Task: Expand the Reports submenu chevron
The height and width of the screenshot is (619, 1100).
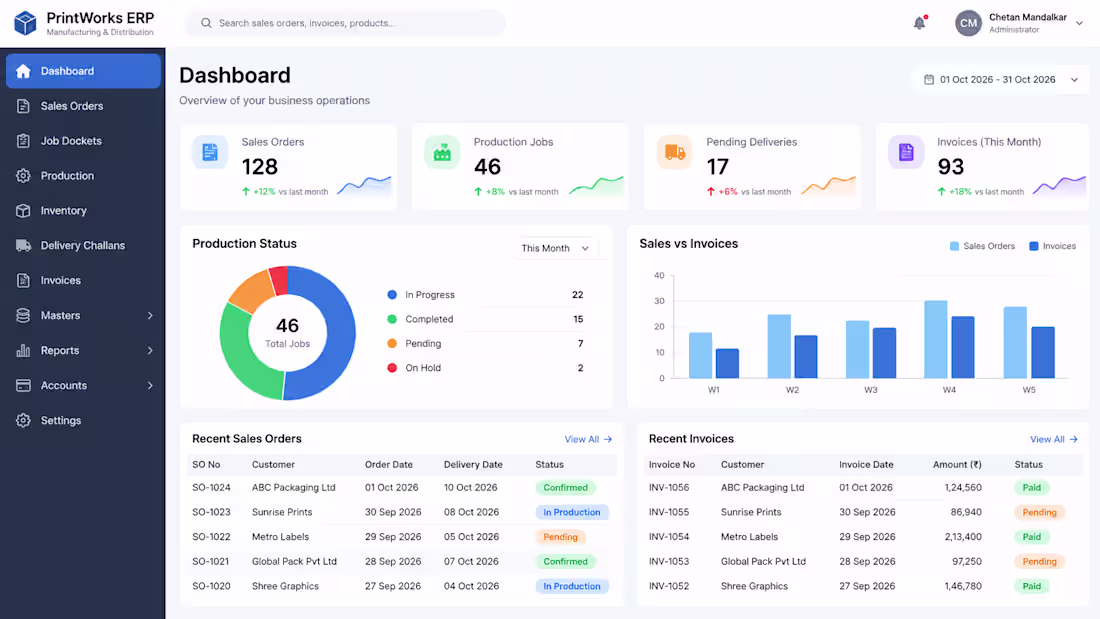Action: [x=150, y=350]
